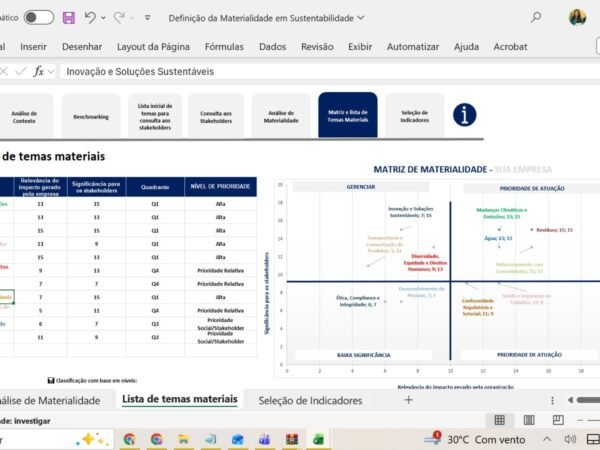The height and width of the screenshot is (450, 600).
Task: Expand the dropdown beside fx
Action: [x=51, y=72]
